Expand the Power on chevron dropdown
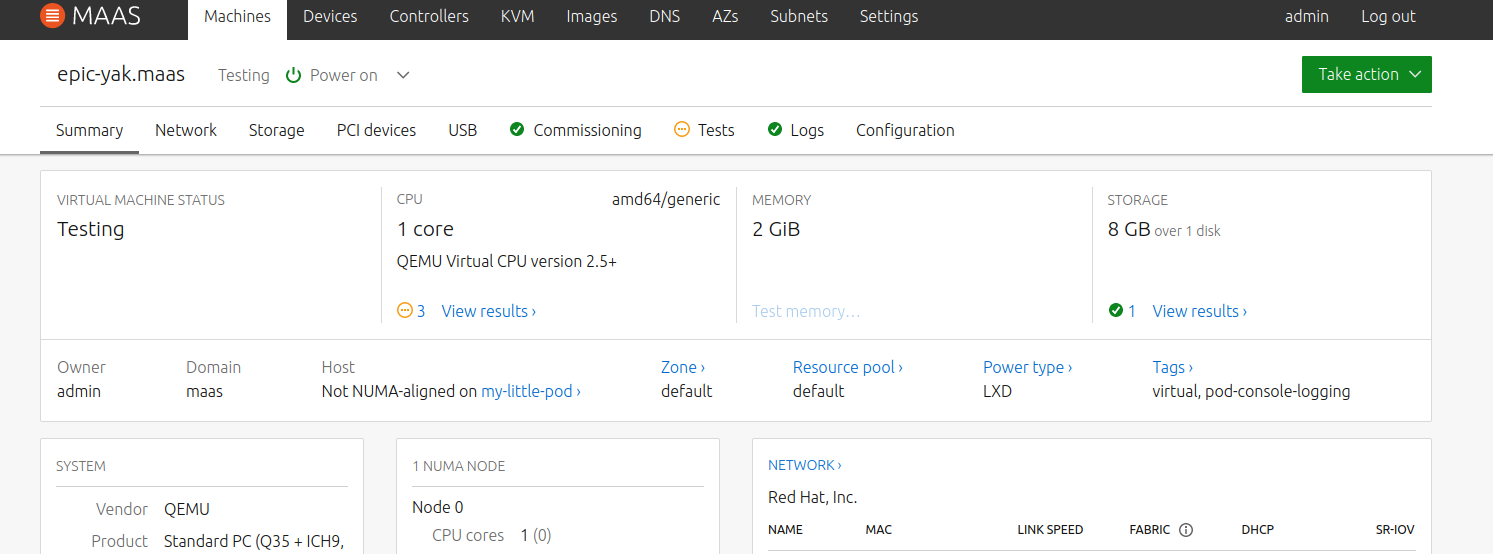This screenshot has width=1493, height=554. click(403, 76)
